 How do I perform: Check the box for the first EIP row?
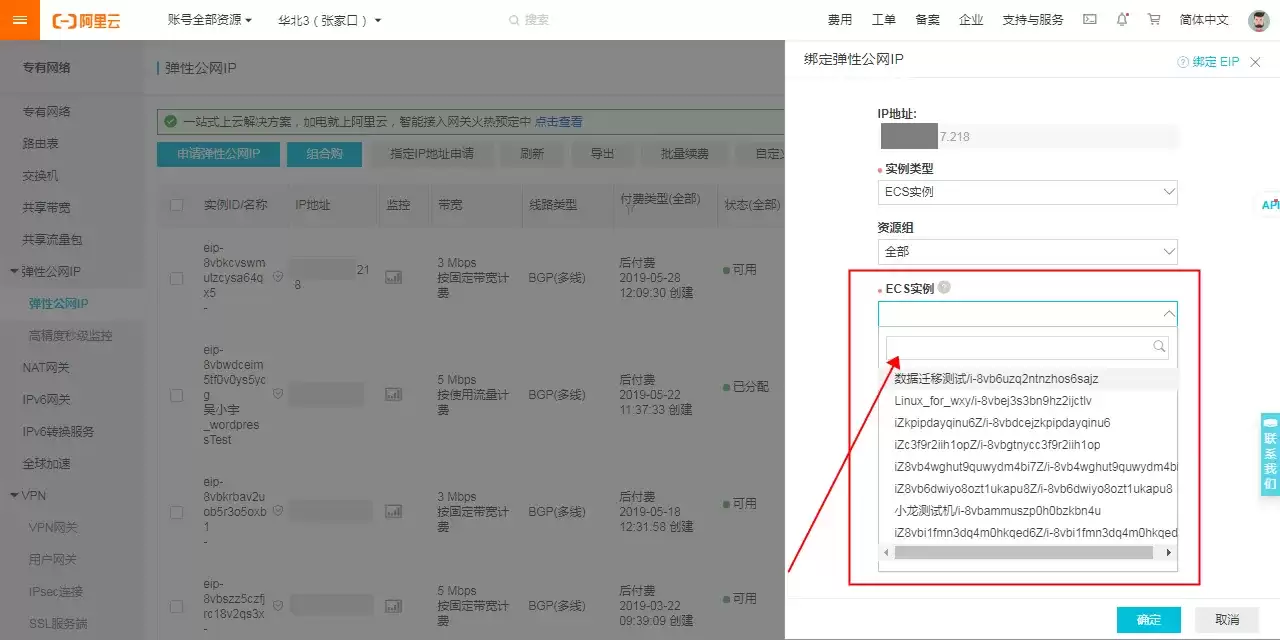pyautogui.click(x=177, y=278)
